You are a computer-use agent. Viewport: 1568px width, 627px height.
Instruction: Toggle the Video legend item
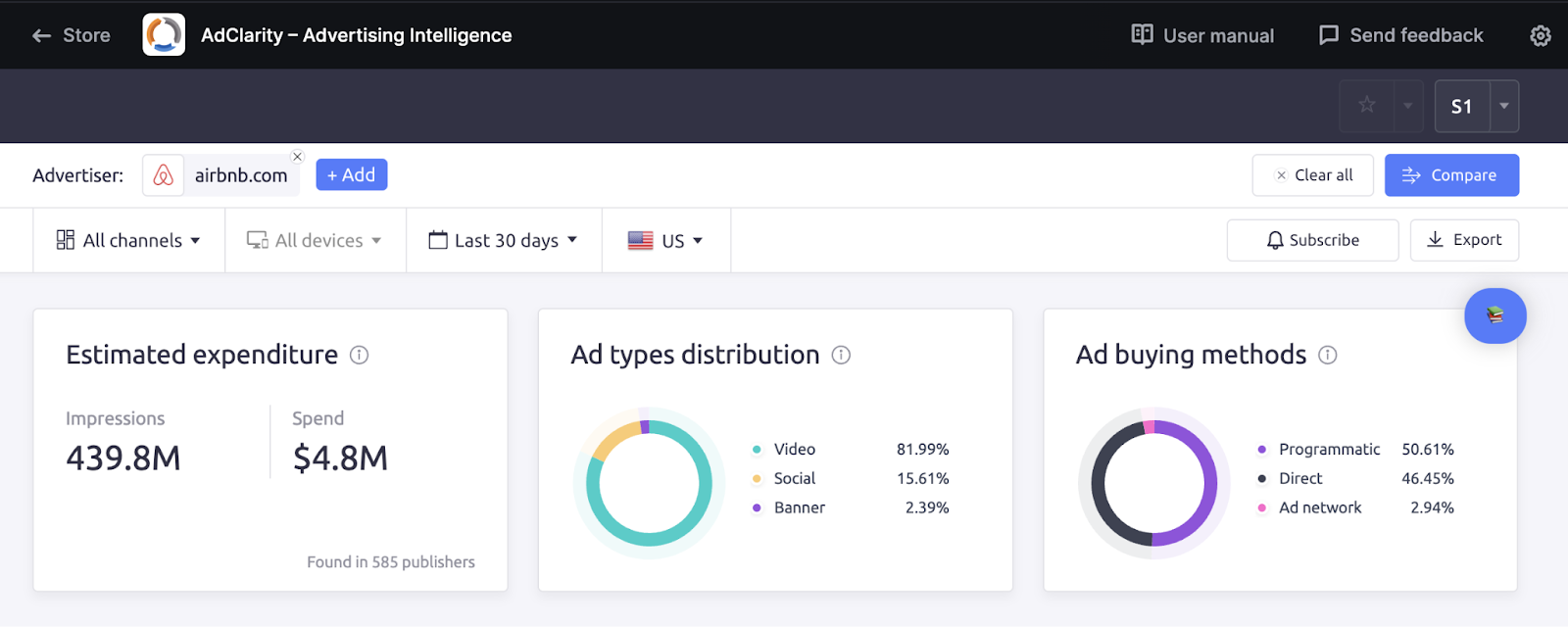click(794, 449)
